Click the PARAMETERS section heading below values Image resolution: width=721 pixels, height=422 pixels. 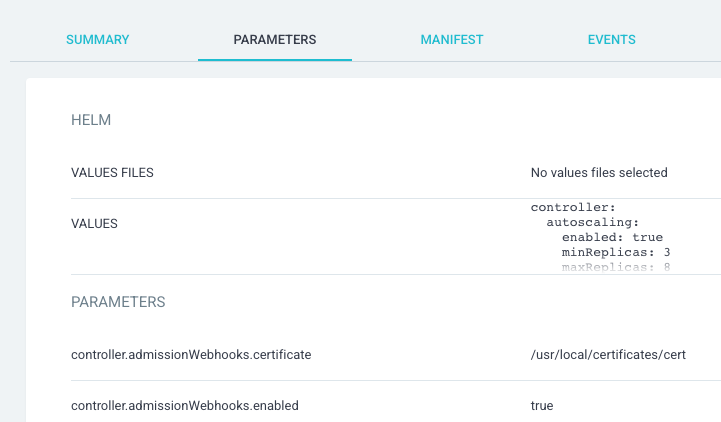pyautogui.click(x=118, y=301)
